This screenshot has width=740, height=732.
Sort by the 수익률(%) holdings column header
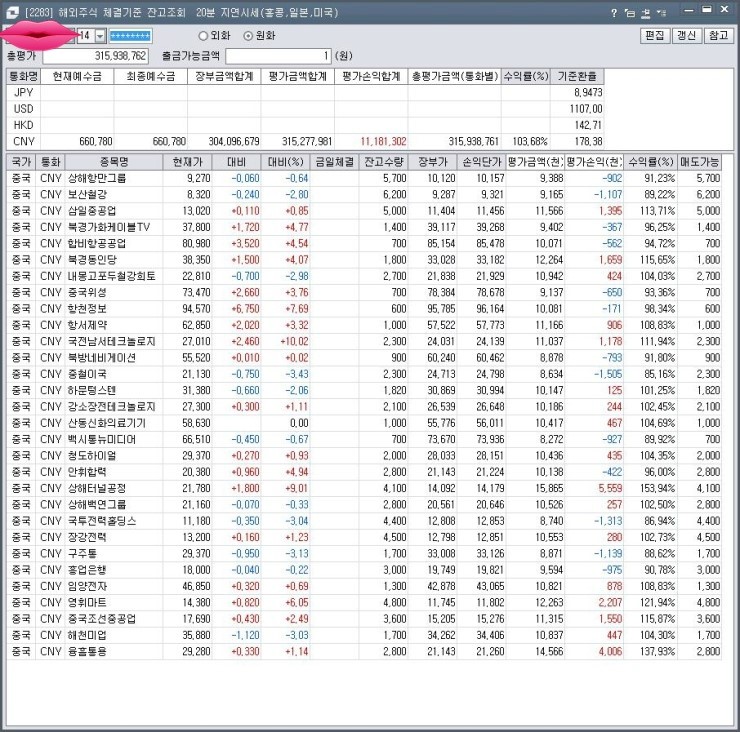click(x=650, y=162)
